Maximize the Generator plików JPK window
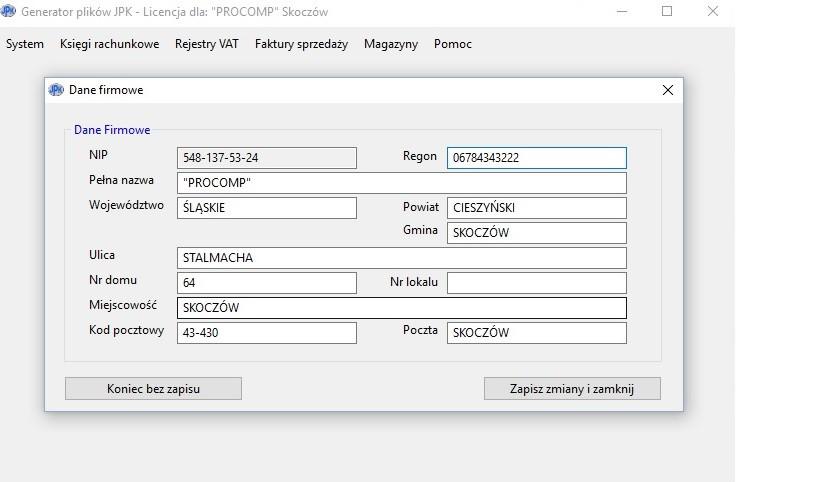Viewport: 819px width, 482px height. click(x=667, y=11)
